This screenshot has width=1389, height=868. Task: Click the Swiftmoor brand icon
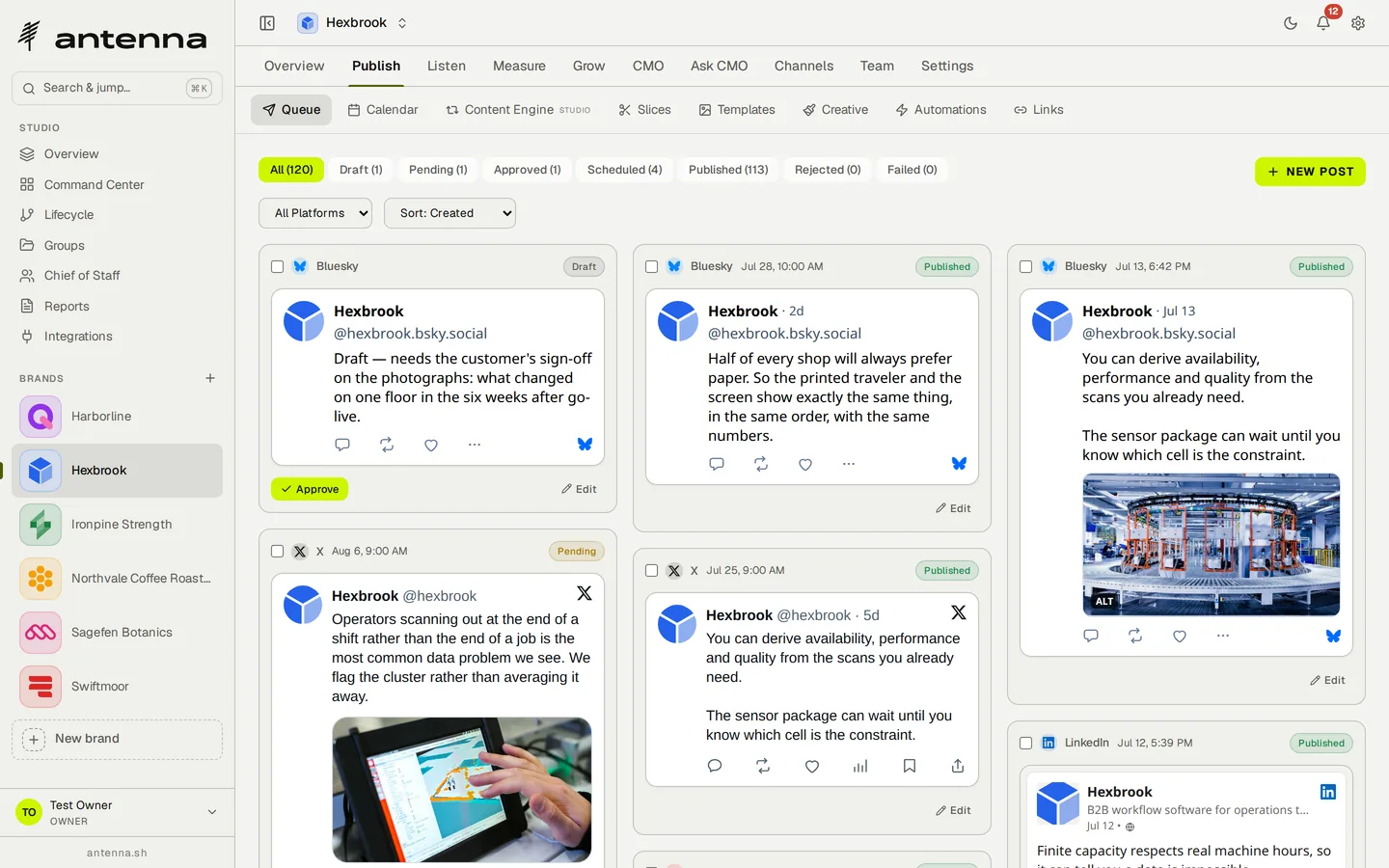(41, 687)
